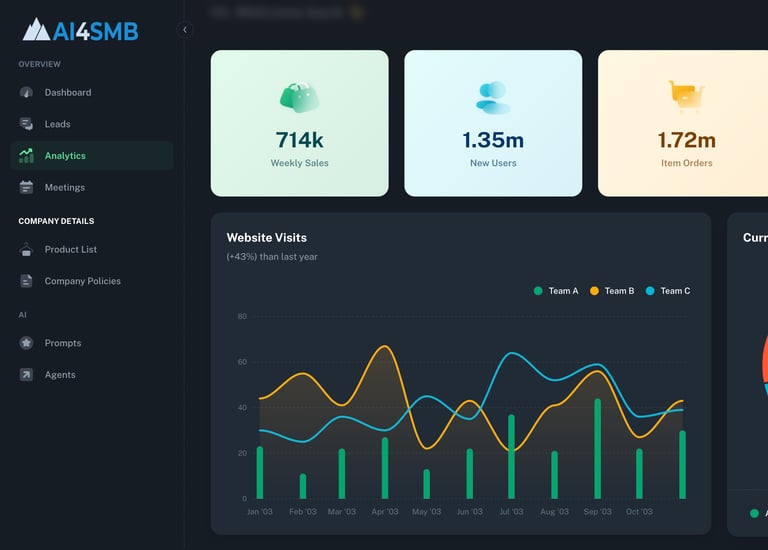Click the (+43%) than last year subtitle
The width and height of the screenshot is (768, 550).
[272, 257]
